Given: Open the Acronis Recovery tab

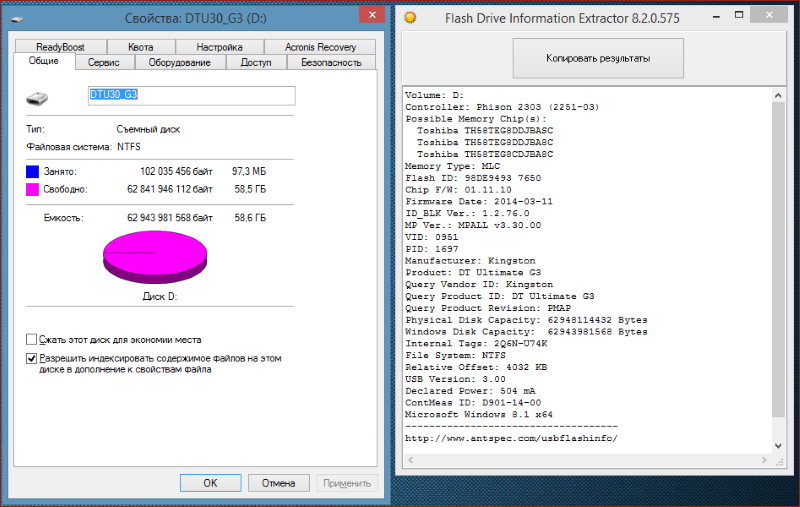Looking at the screenshot, I should [320, 47].
